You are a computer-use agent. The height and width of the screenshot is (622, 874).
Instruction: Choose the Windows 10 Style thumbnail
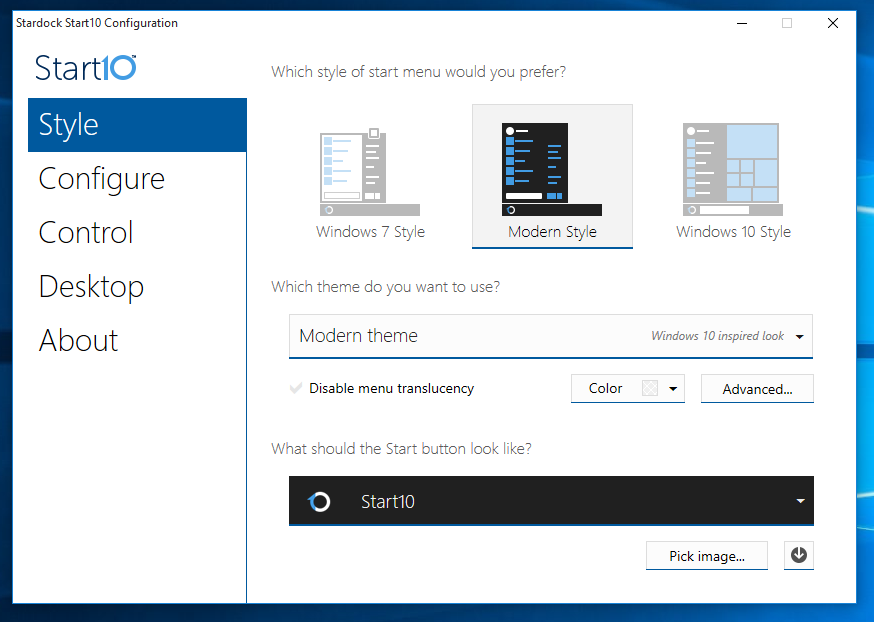(x=733, y=169)
